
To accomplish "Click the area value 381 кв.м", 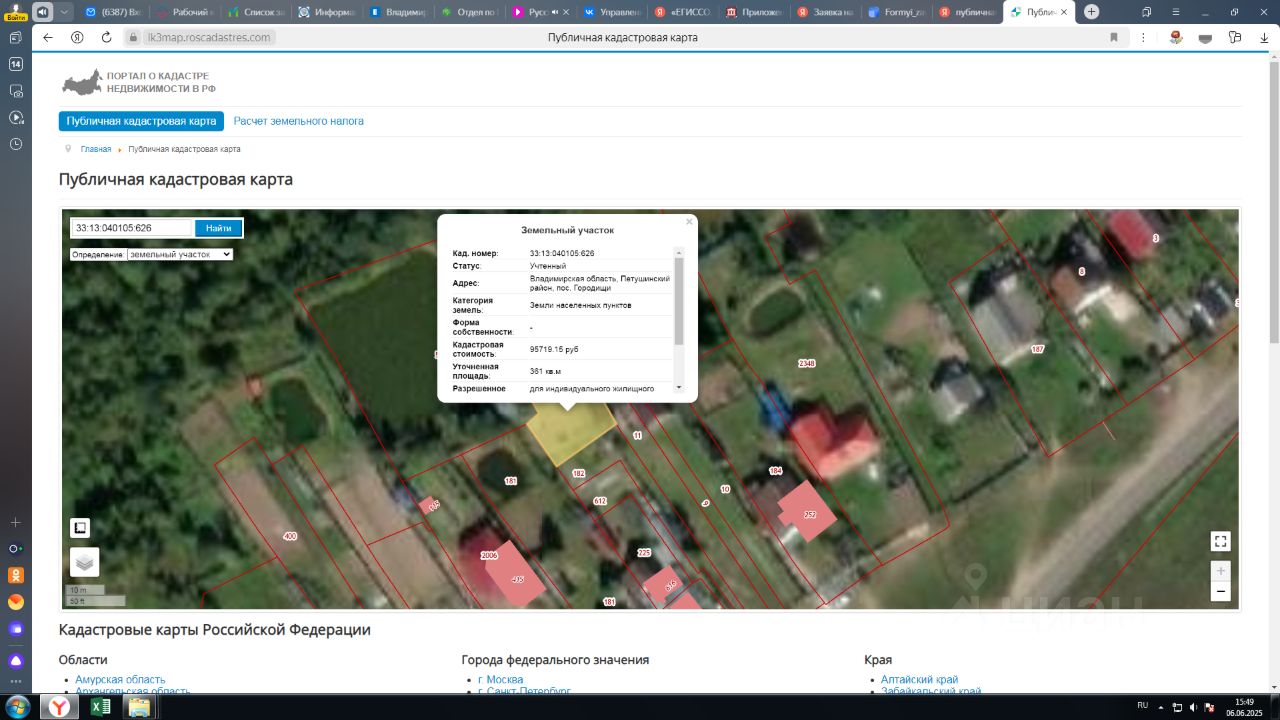I will coord(546,371).
